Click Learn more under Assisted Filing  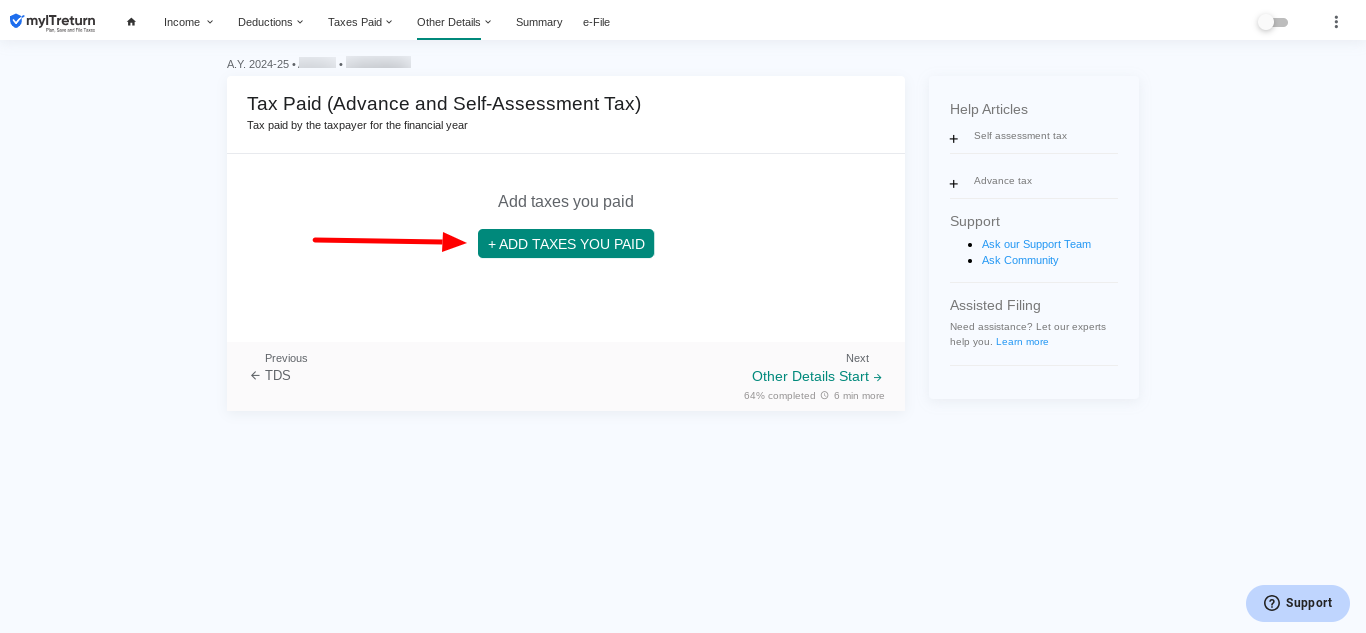(x=1022, y=342)
